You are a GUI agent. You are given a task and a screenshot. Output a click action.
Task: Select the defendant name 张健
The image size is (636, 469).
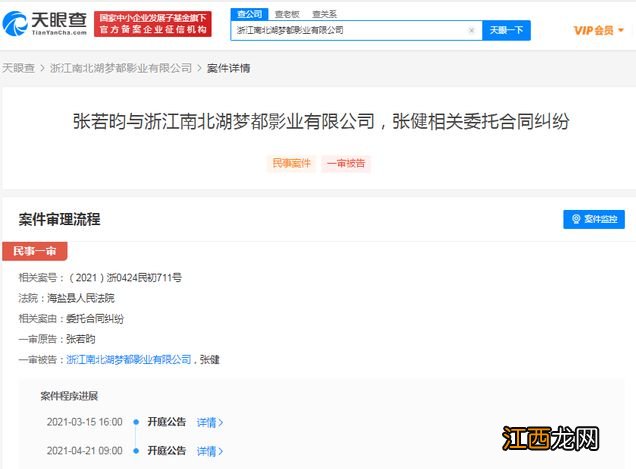210,359
